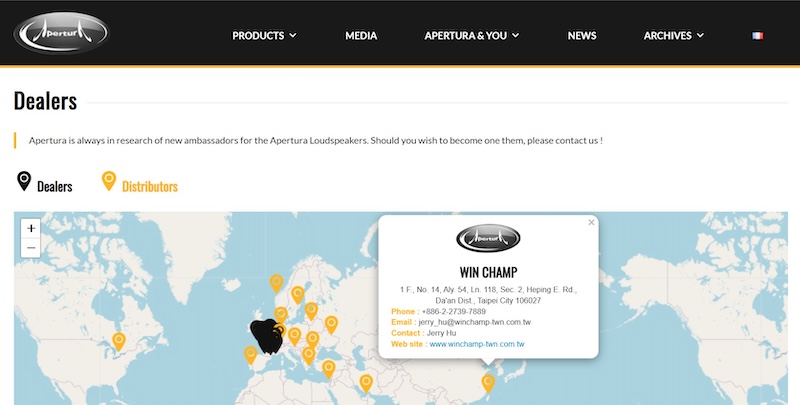Zoom in the map with plus button
Viewport: 800px width, 405px height.
coord(31,229)
